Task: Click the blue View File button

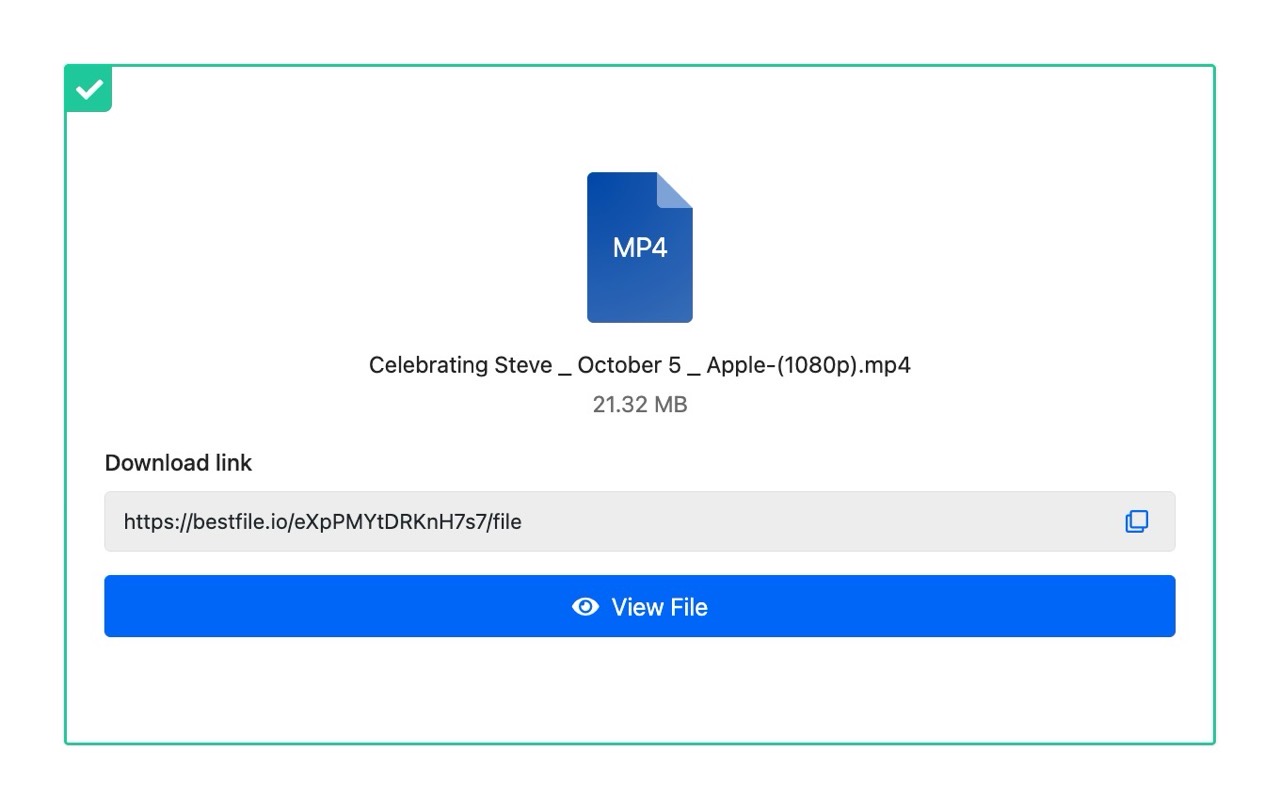Action: click(x=640, y=606)
